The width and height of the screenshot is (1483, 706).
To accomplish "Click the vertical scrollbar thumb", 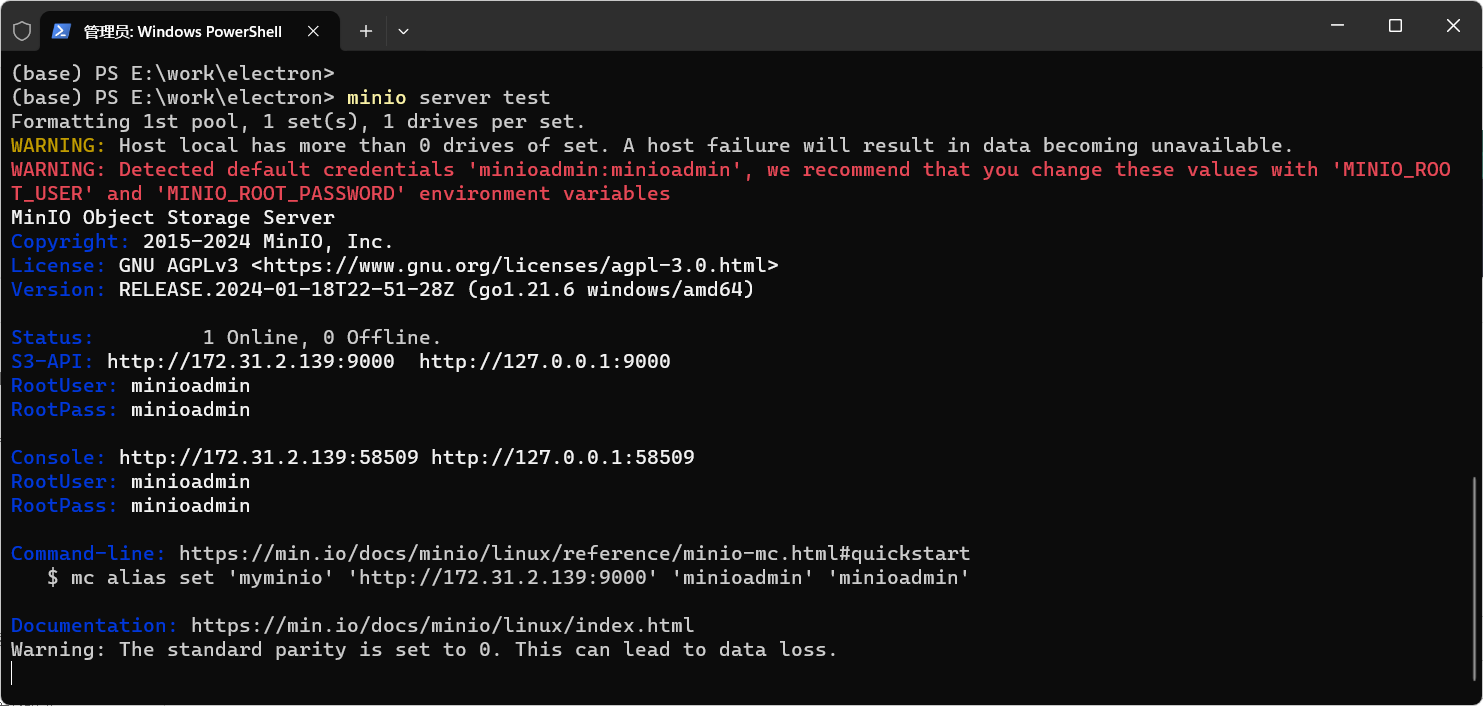I will click(1474, 580).
